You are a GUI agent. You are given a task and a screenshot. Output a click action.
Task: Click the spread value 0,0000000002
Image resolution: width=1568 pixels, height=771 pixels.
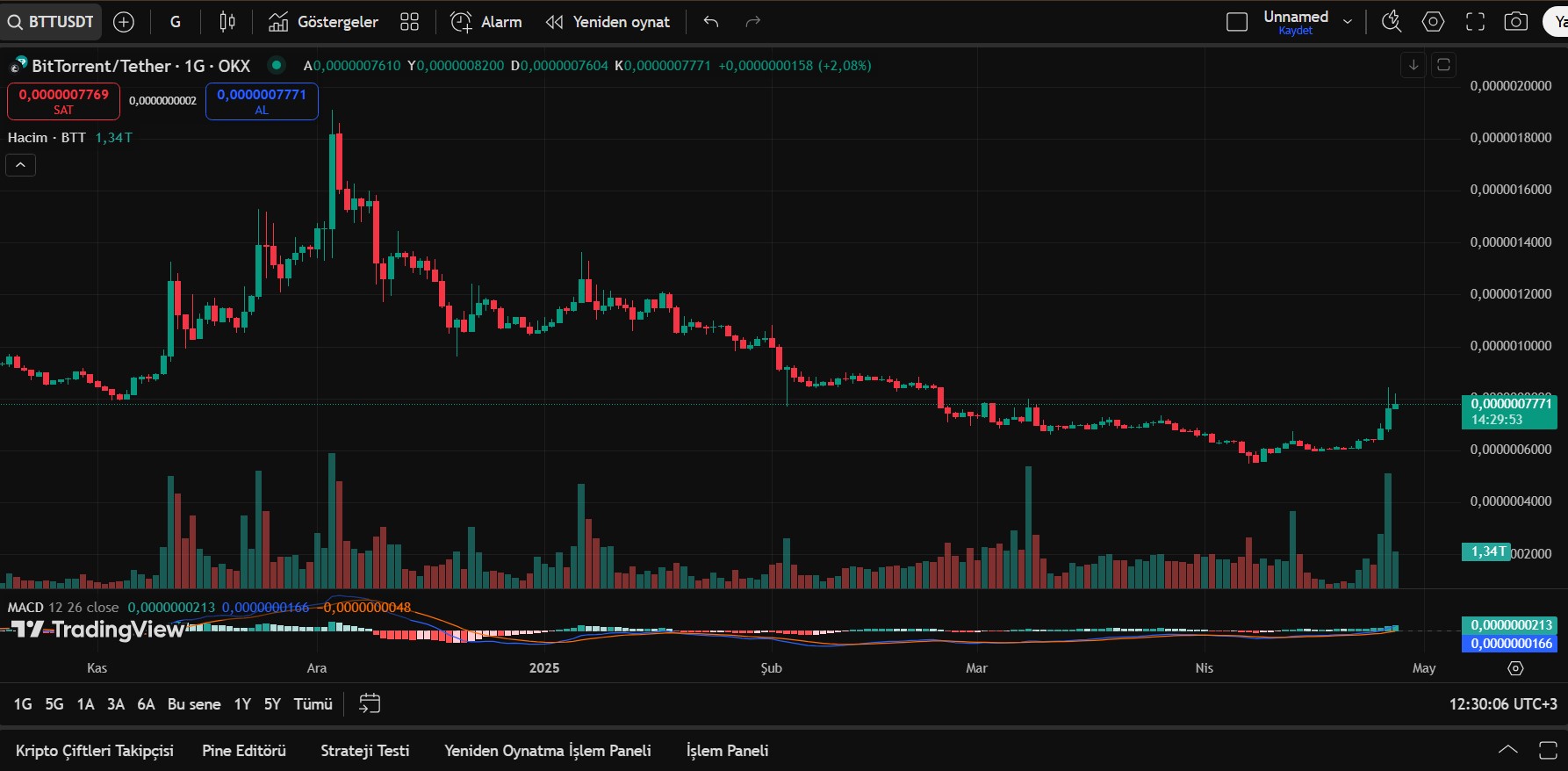(162, 101)
